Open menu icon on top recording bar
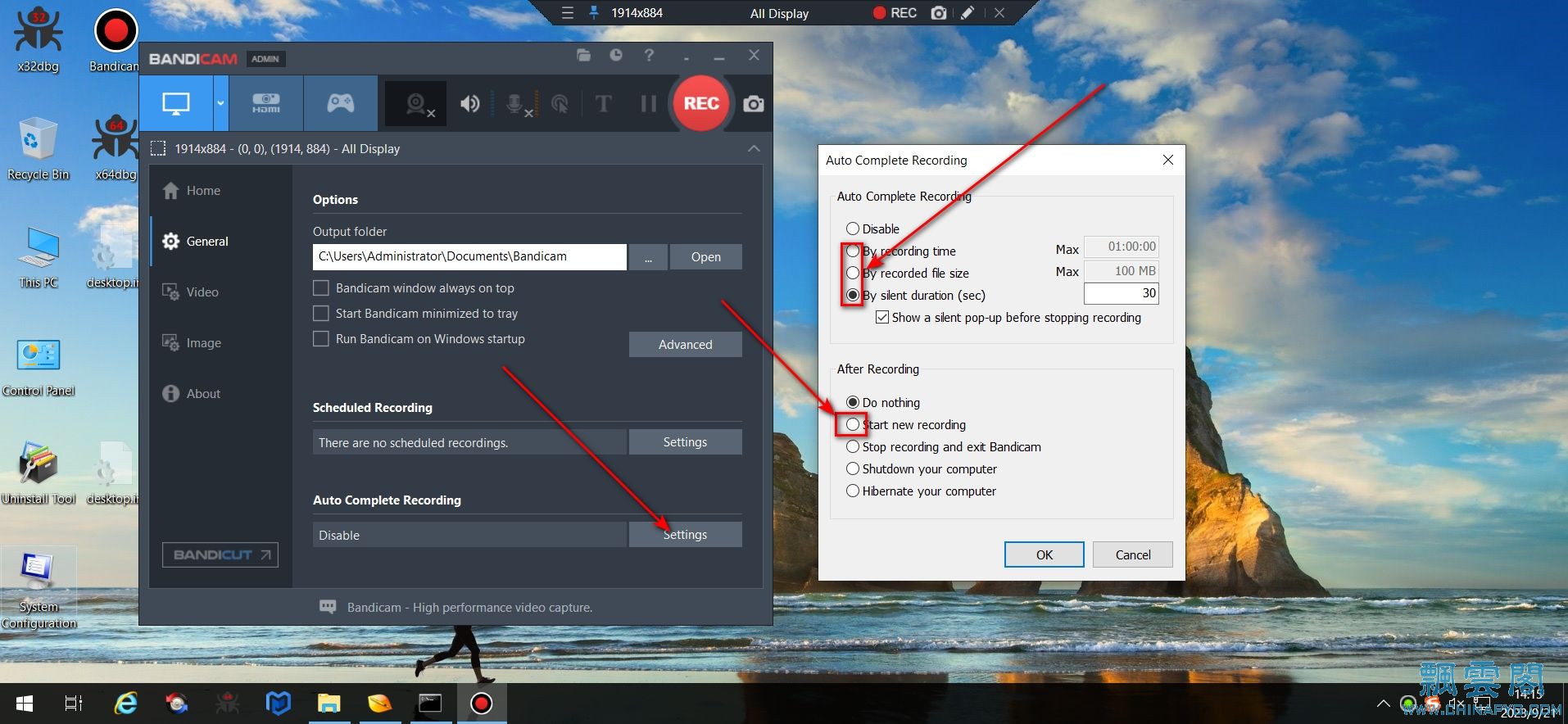 [567, 13]
